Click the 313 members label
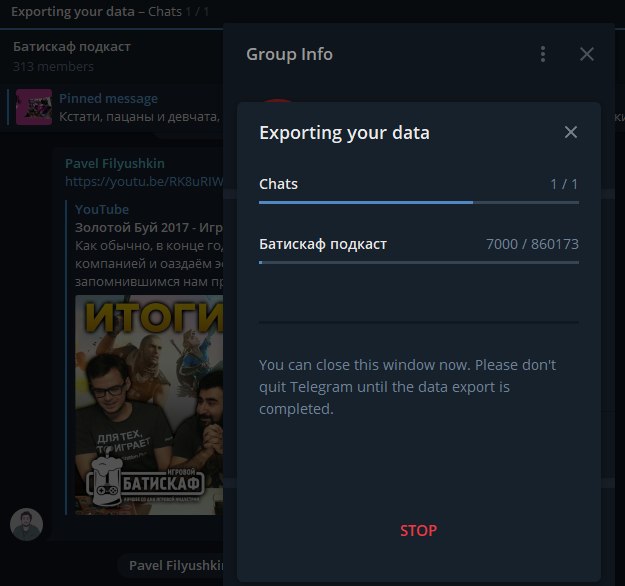 [53, 67]
